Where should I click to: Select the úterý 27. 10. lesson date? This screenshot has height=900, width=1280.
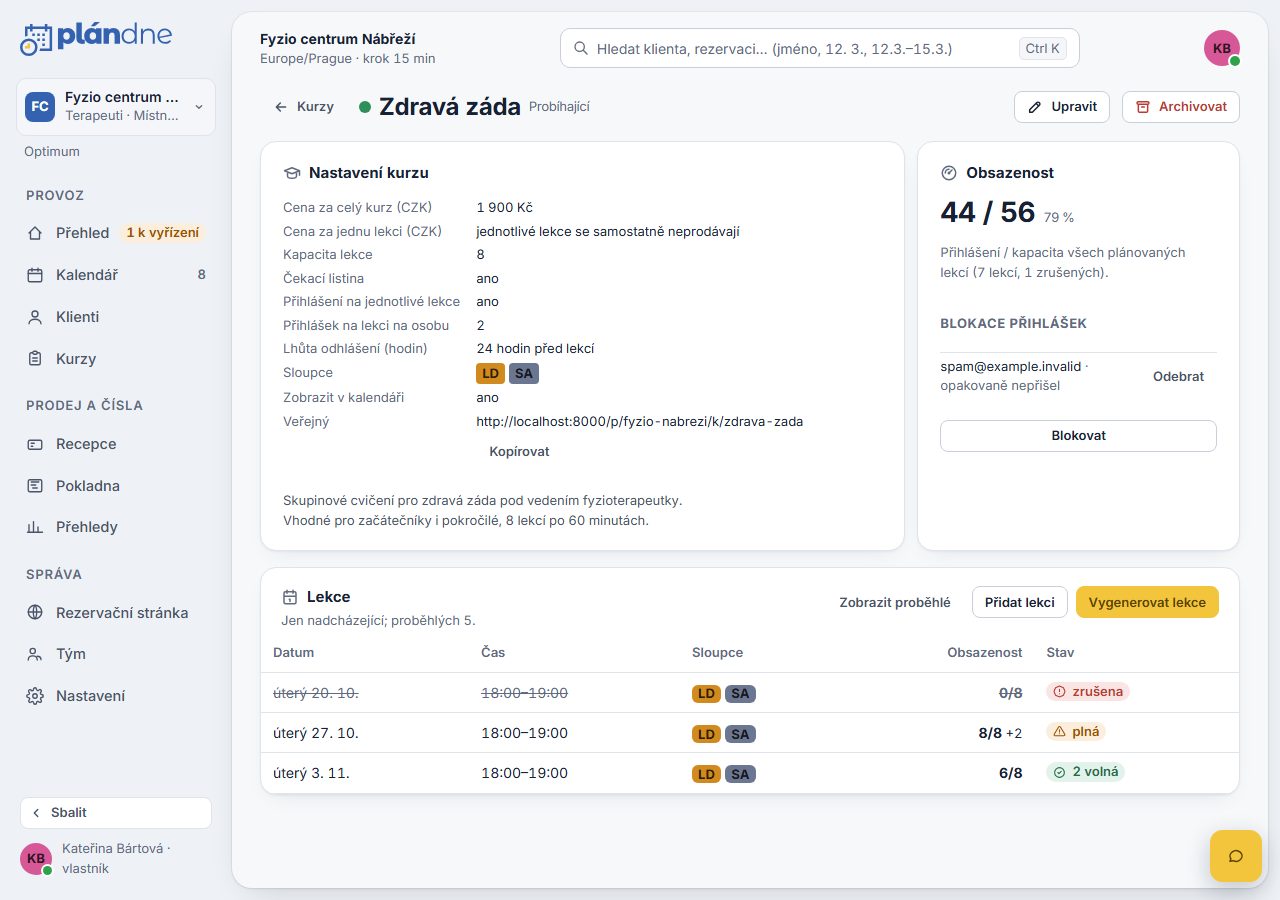[316, 733]
